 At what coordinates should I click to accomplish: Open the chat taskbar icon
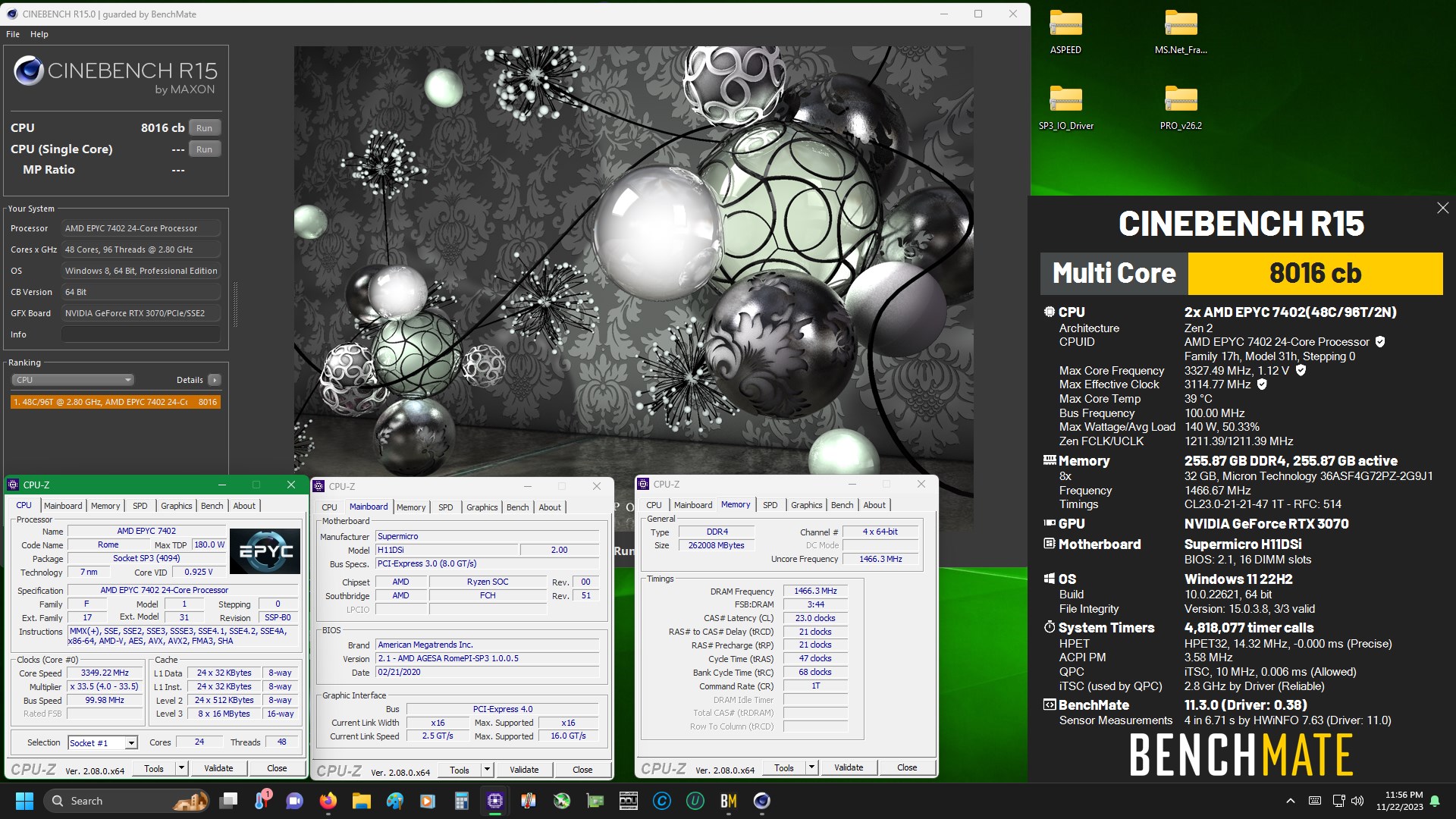[x=294, y=801]
